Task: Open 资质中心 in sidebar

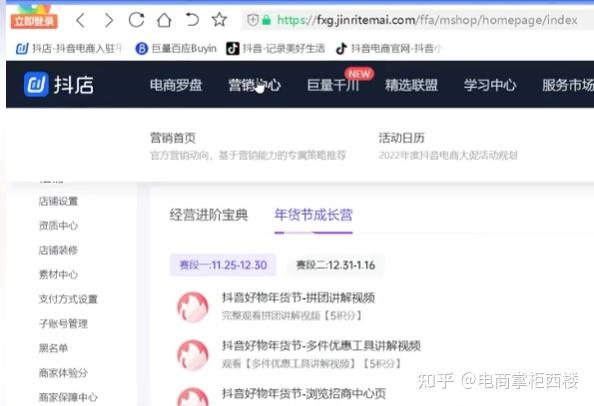Action: coord(58,226)
